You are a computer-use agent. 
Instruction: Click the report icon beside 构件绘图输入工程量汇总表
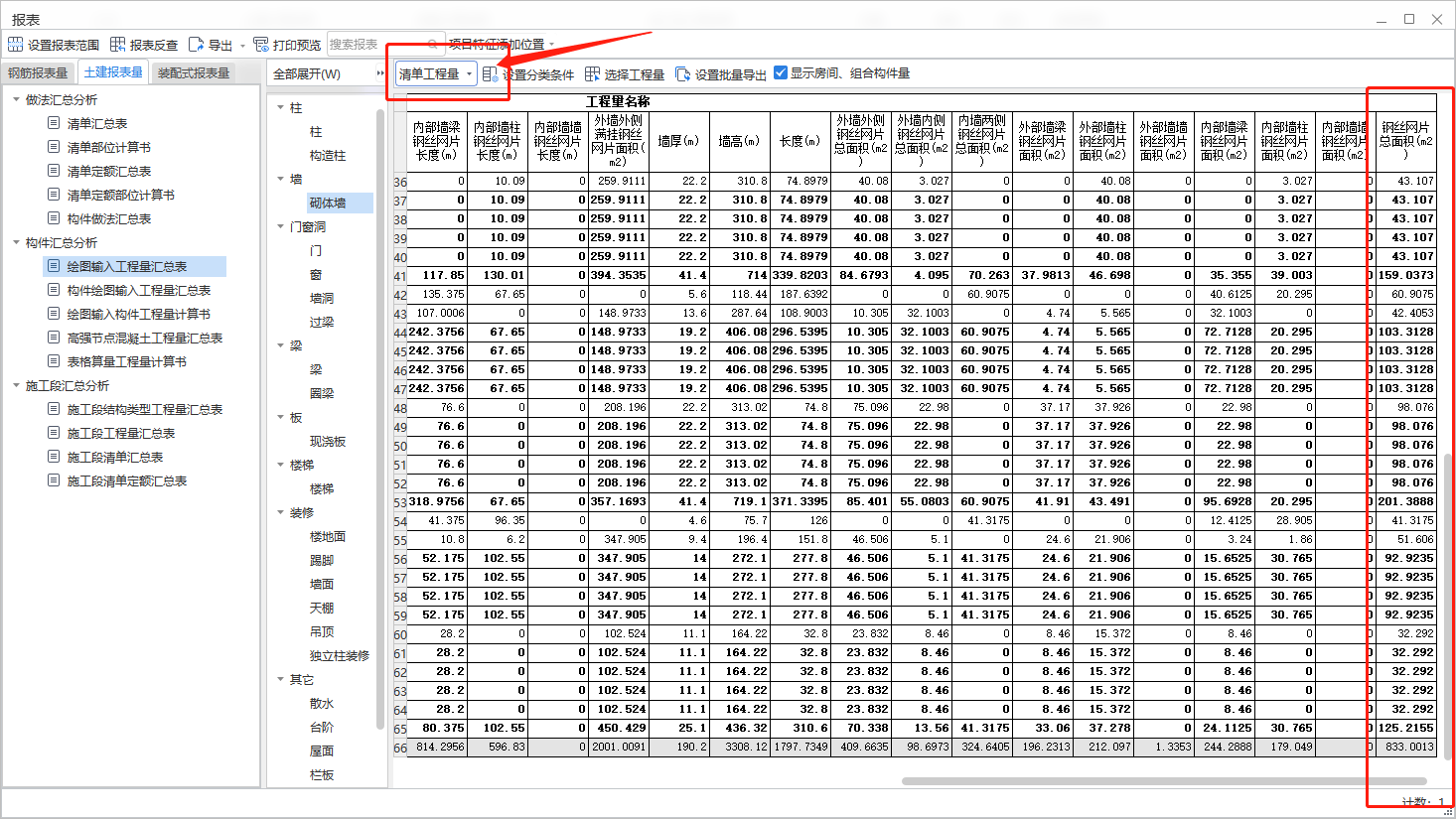(x=54, y=290)
